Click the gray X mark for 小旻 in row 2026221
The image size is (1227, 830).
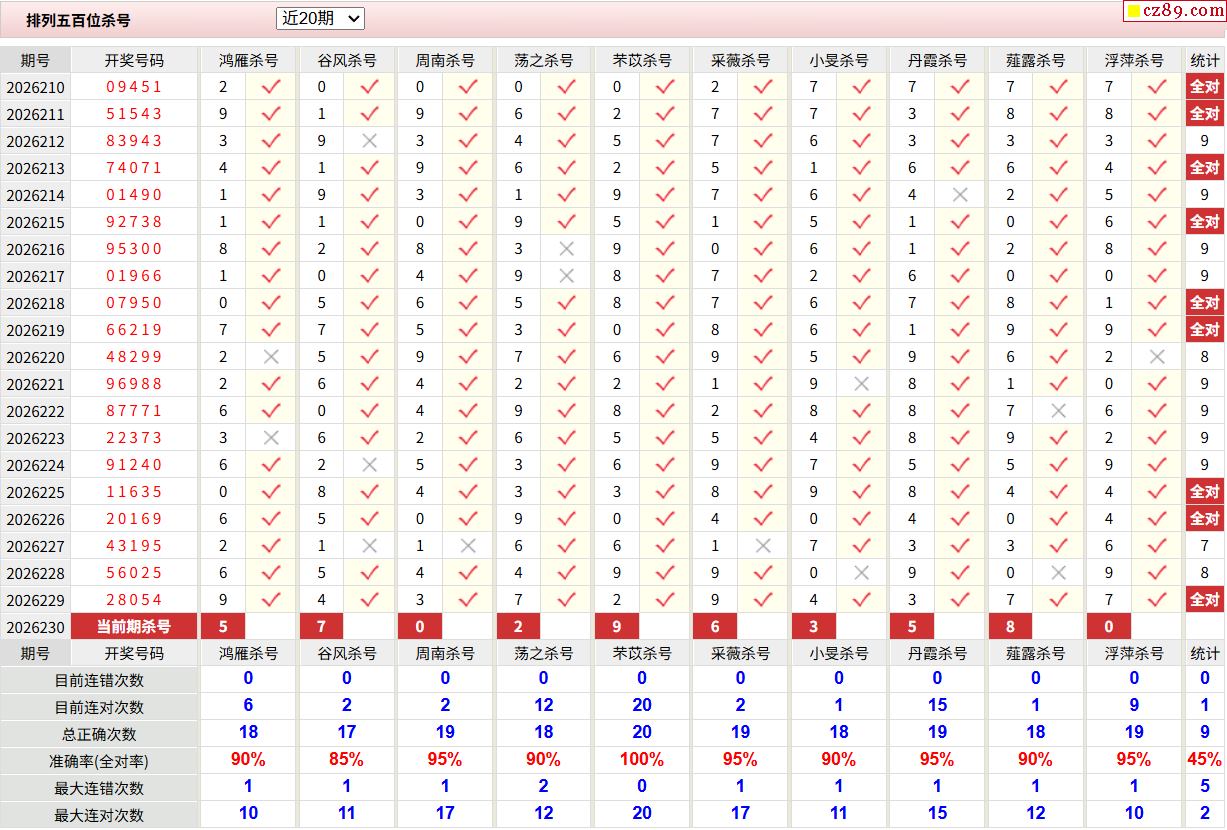click(x=862, y=384)
